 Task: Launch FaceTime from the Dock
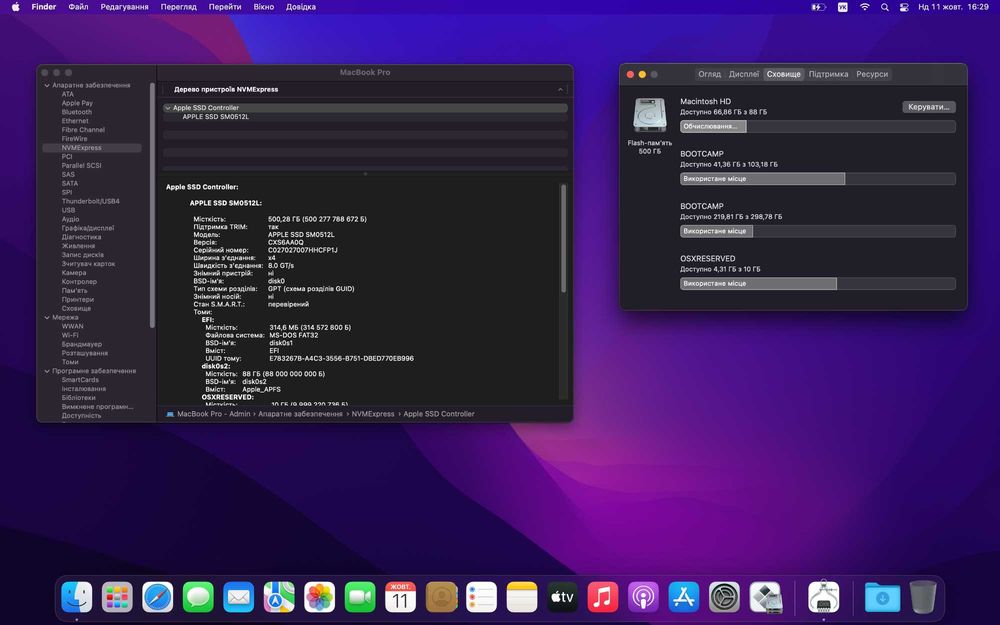[x=360, y=598]
